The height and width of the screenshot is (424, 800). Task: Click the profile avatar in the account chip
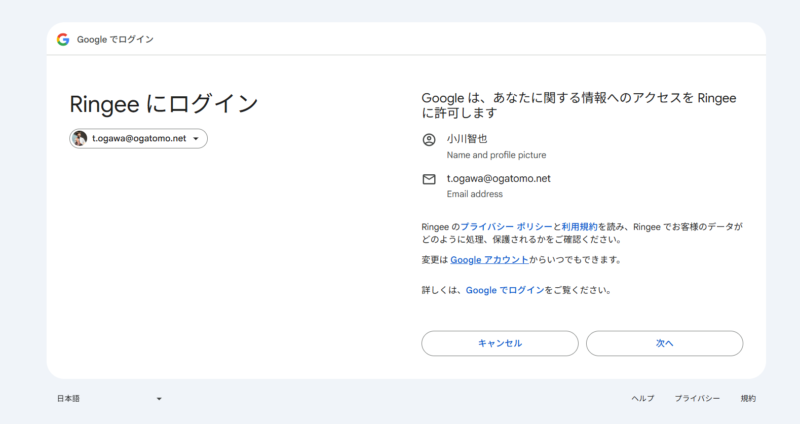(x=80, y=139)
